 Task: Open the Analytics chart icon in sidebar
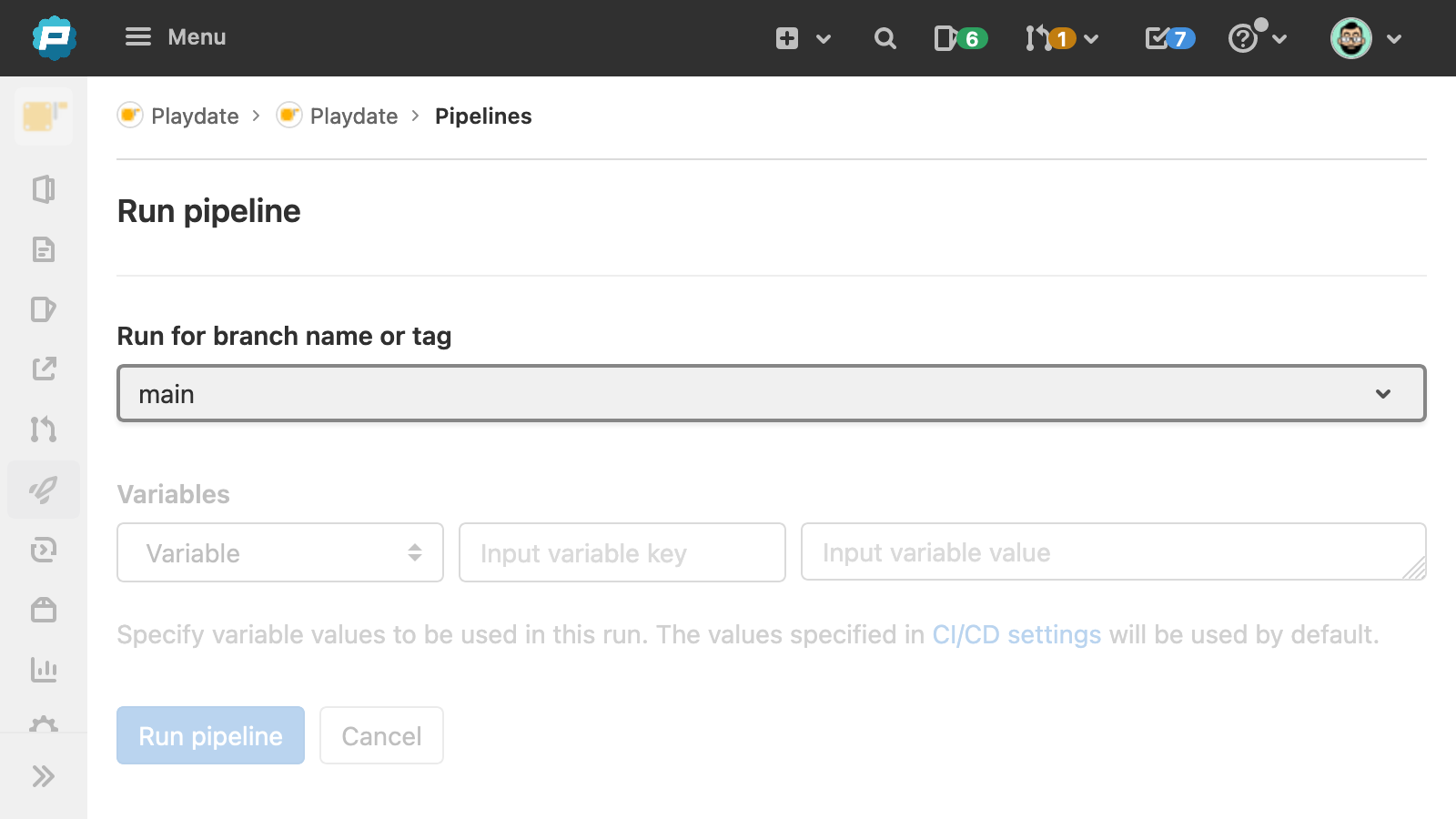tap(44, 670)
